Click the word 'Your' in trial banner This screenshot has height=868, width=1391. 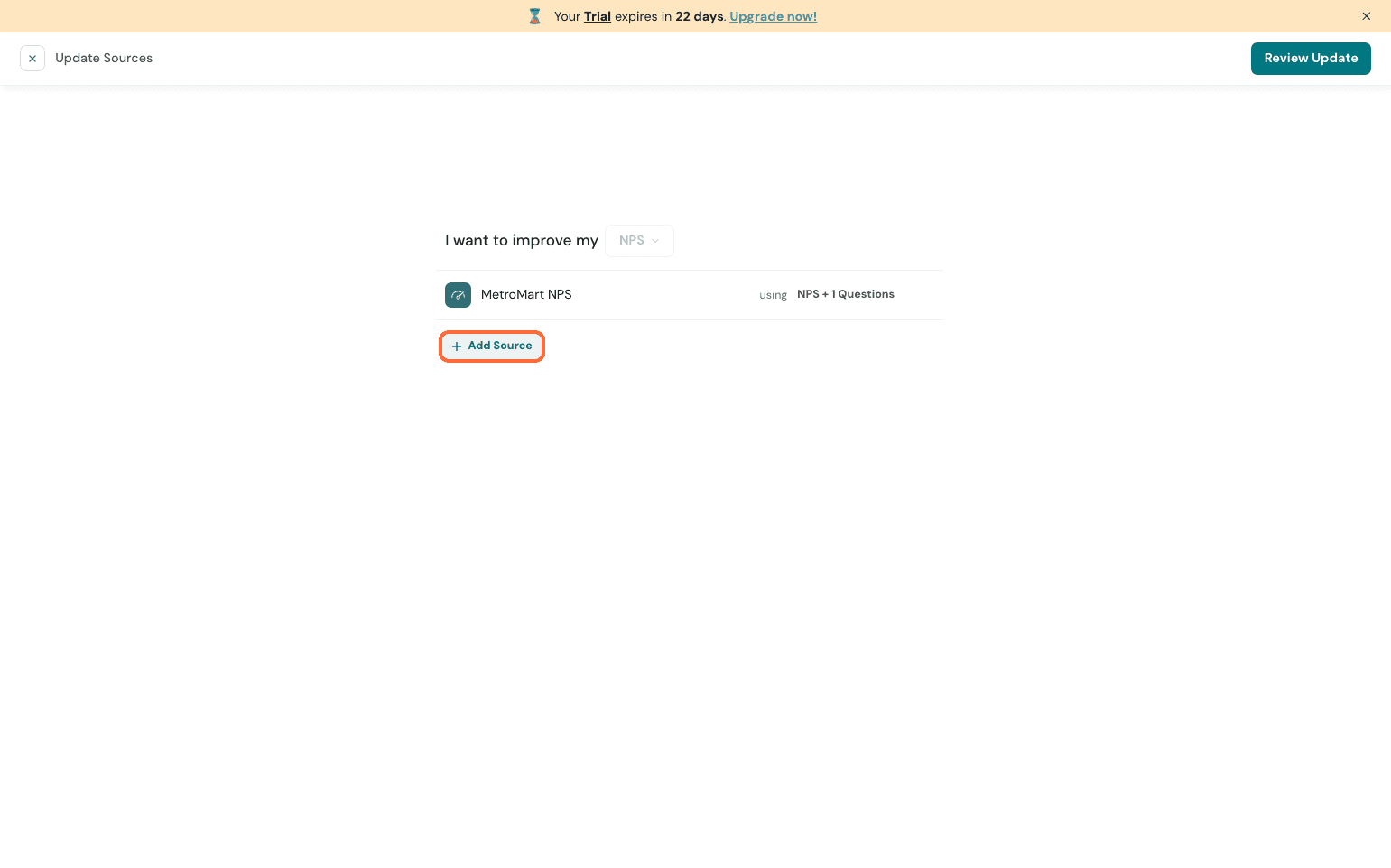coord(567,16)
